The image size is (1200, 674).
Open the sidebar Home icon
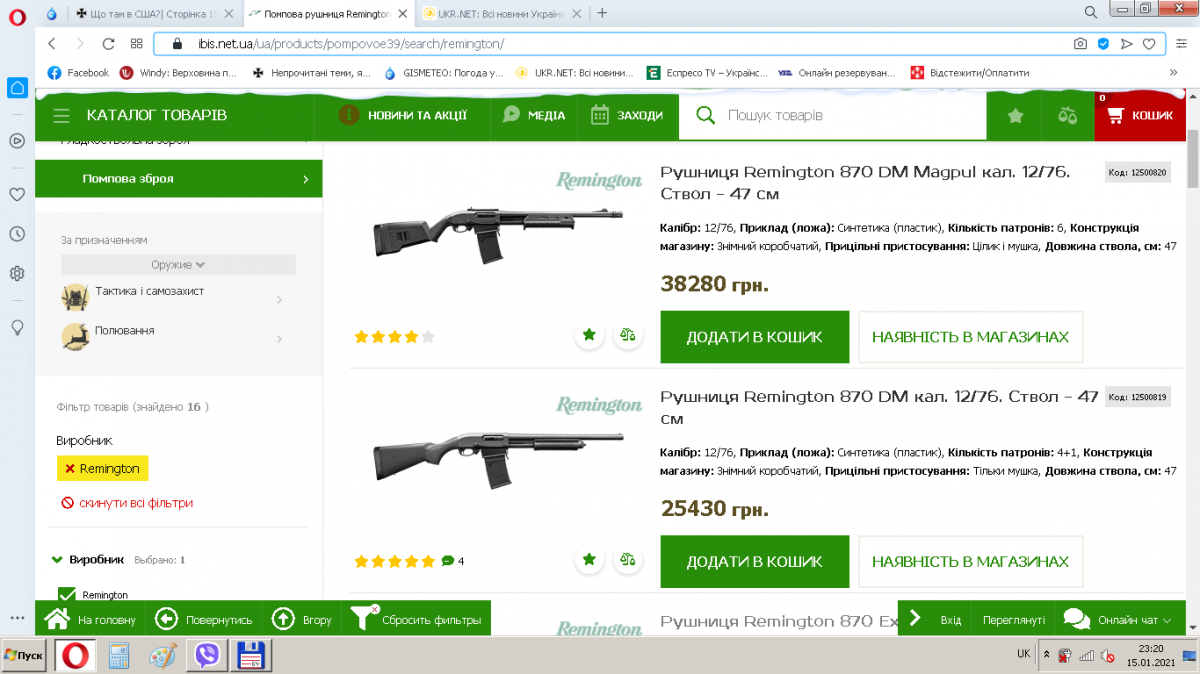[17, 87]
